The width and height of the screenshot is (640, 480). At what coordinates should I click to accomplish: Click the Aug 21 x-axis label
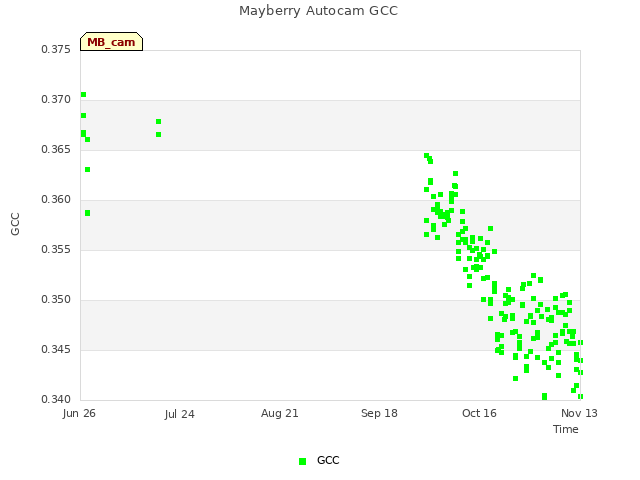pyautogui.click(x=280, y=413)
